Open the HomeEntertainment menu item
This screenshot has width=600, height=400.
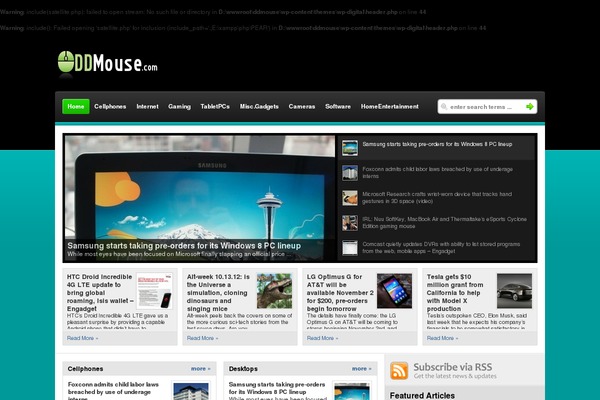(x=390, y=106)
